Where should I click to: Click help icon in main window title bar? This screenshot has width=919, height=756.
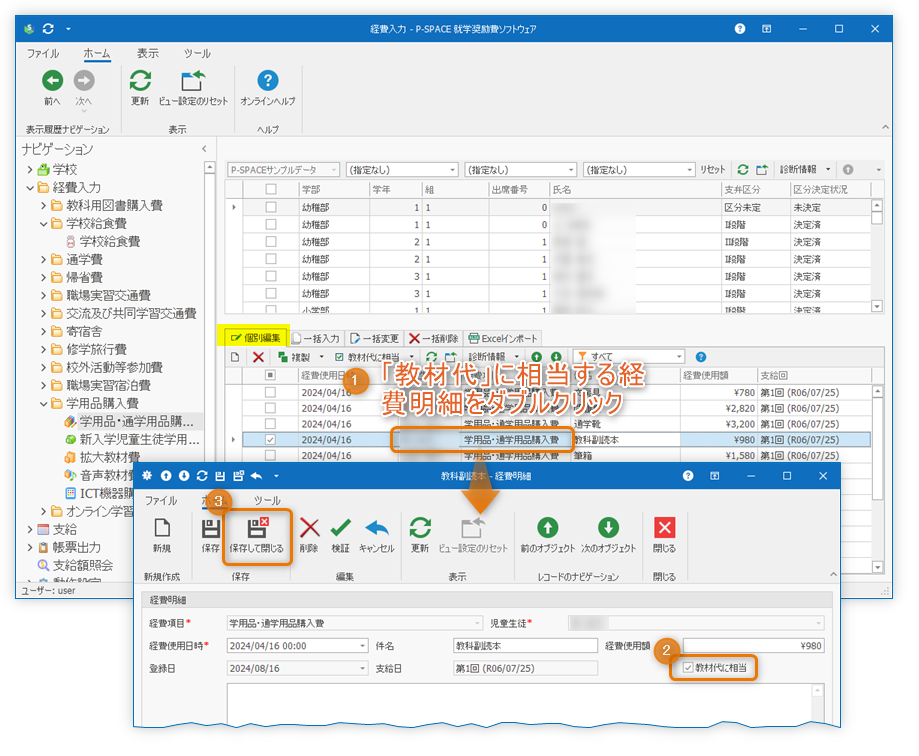740,29
